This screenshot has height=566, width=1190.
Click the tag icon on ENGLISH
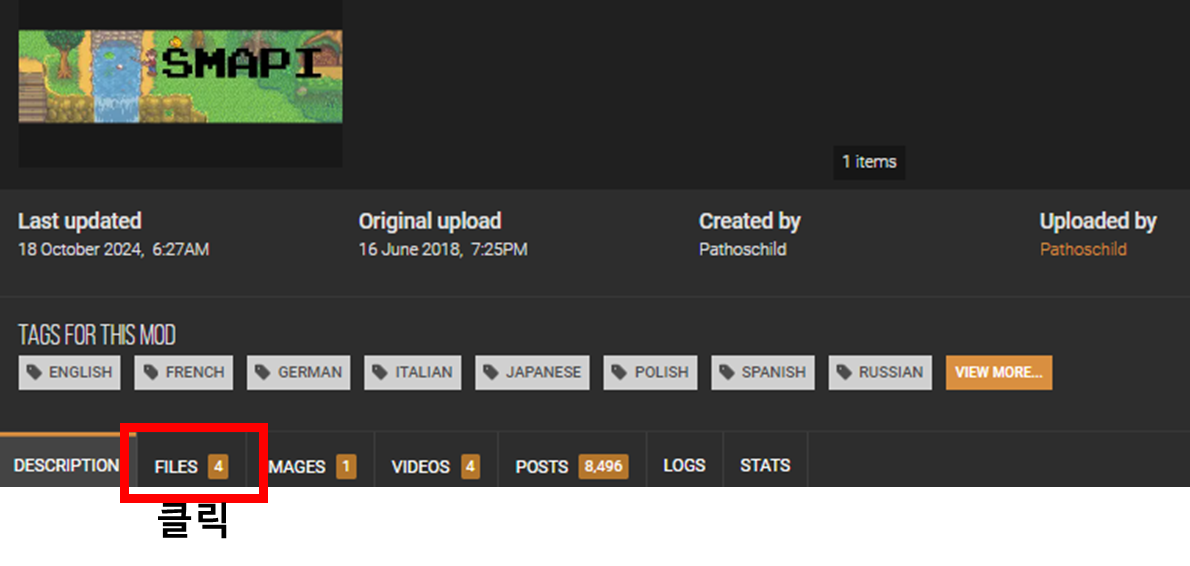pyautogui.click(x=34, y=373)
